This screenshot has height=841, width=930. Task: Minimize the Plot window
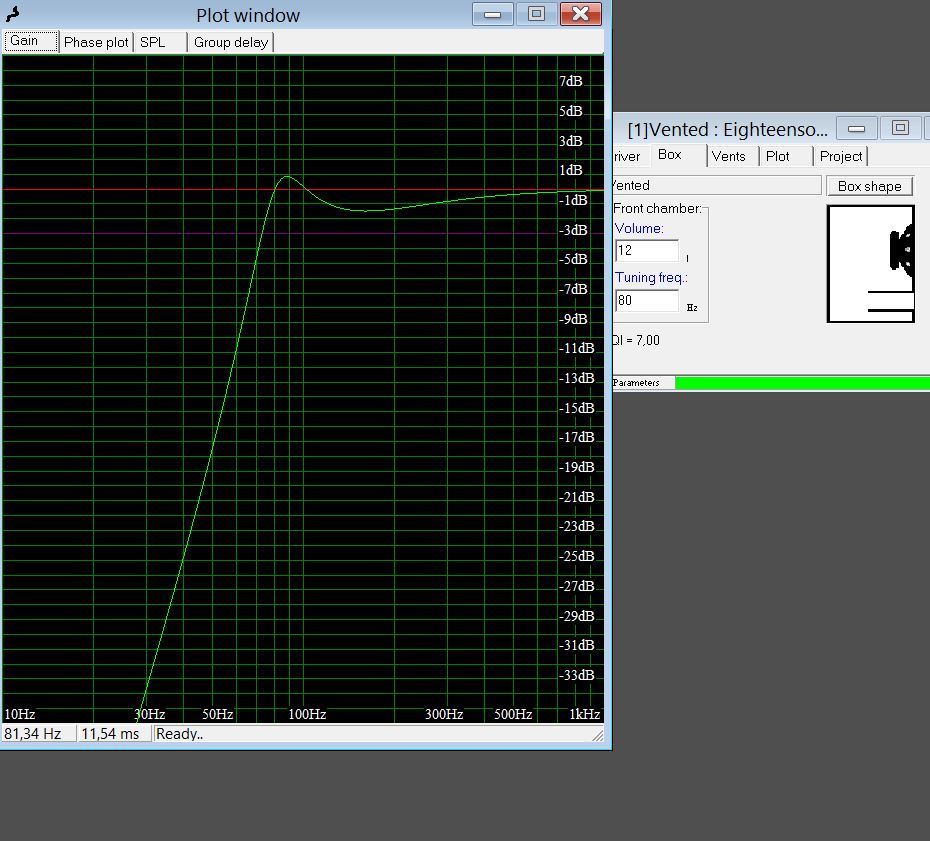[x=492, y=13]
